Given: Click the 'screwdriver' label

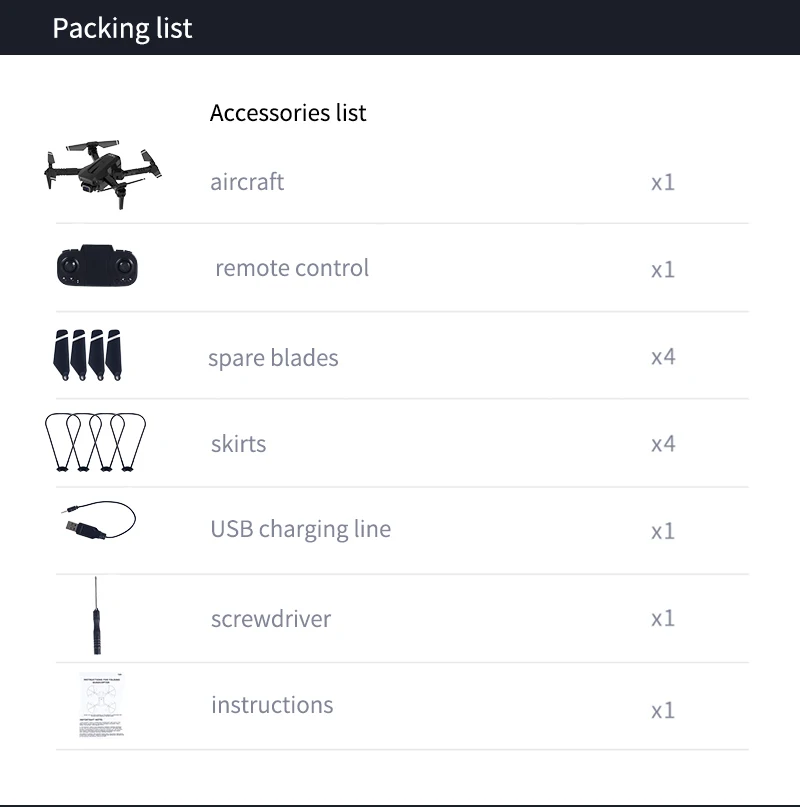Looking at the screenshot, I should tap(270, 619).
